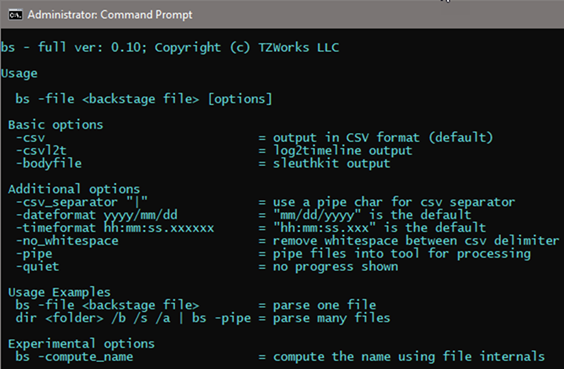564x369 pixels.
Task: Click the Usage Examples heading
Action: [59, 292]
